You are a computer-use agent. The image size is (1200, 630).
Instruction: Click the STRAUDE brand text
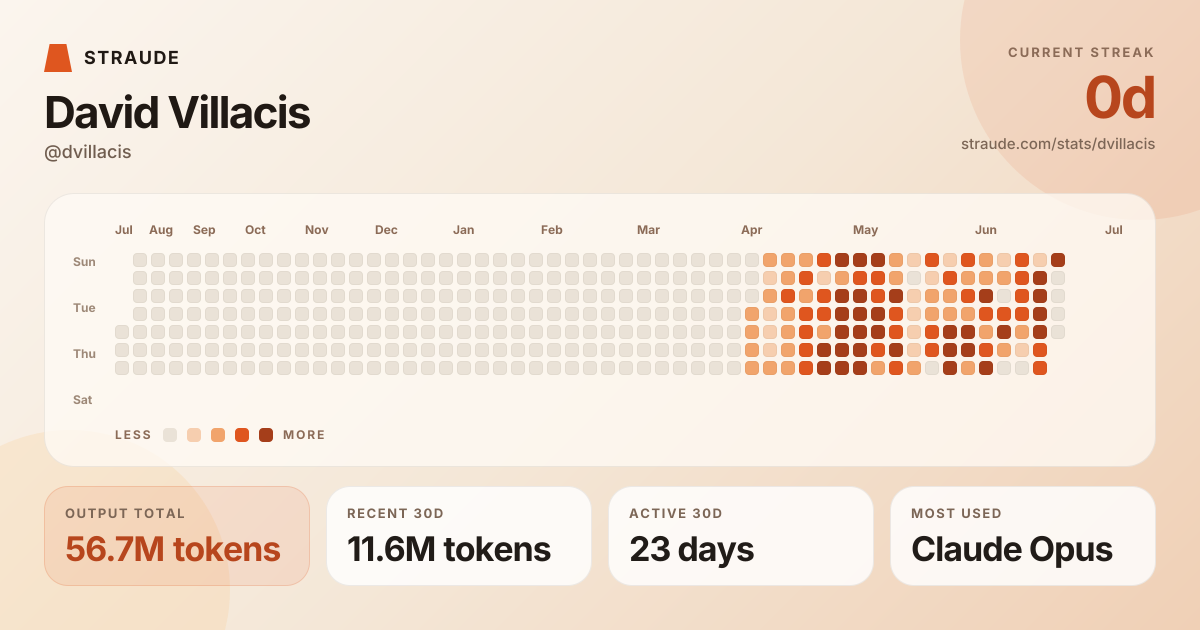[x=132, y=58]
